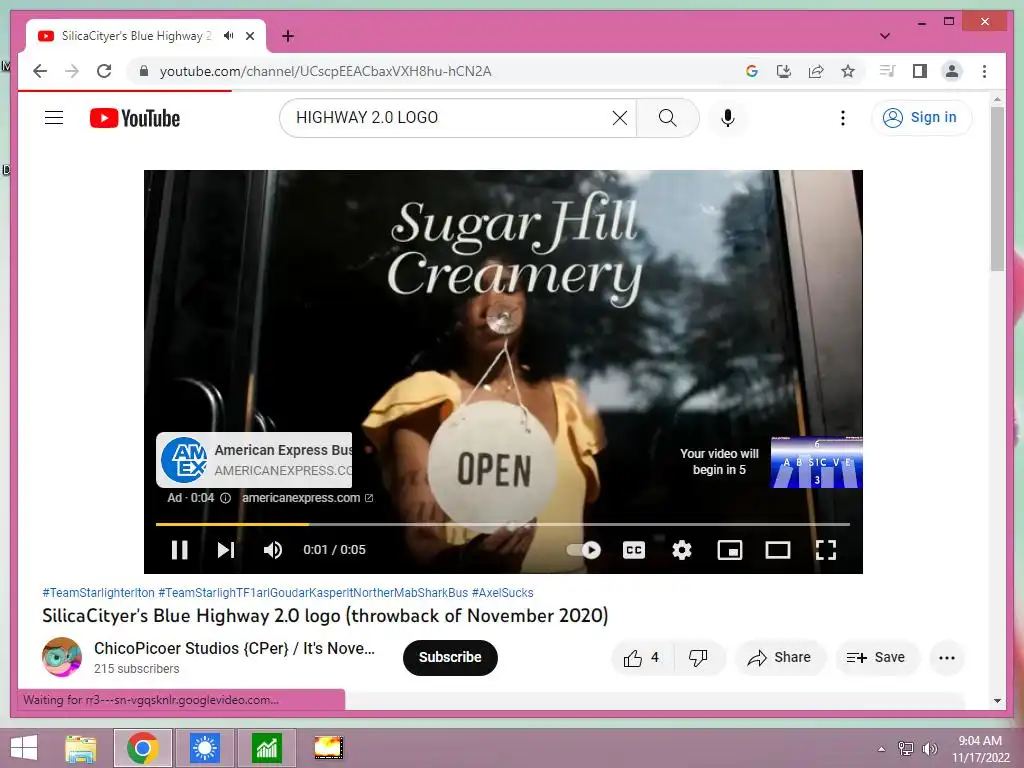Click the upcoming video preview thumbnail

click(x=816, y=462)
